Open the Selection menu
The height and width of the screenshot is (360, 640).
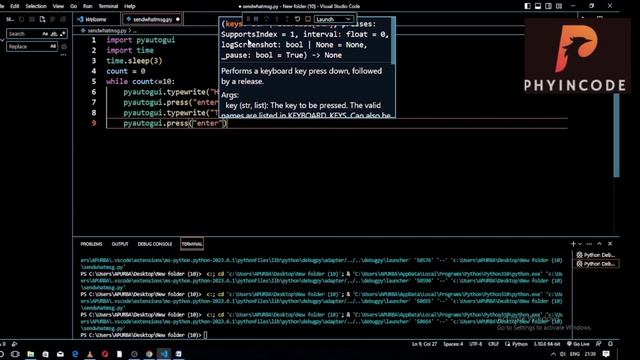click(36, 6)
